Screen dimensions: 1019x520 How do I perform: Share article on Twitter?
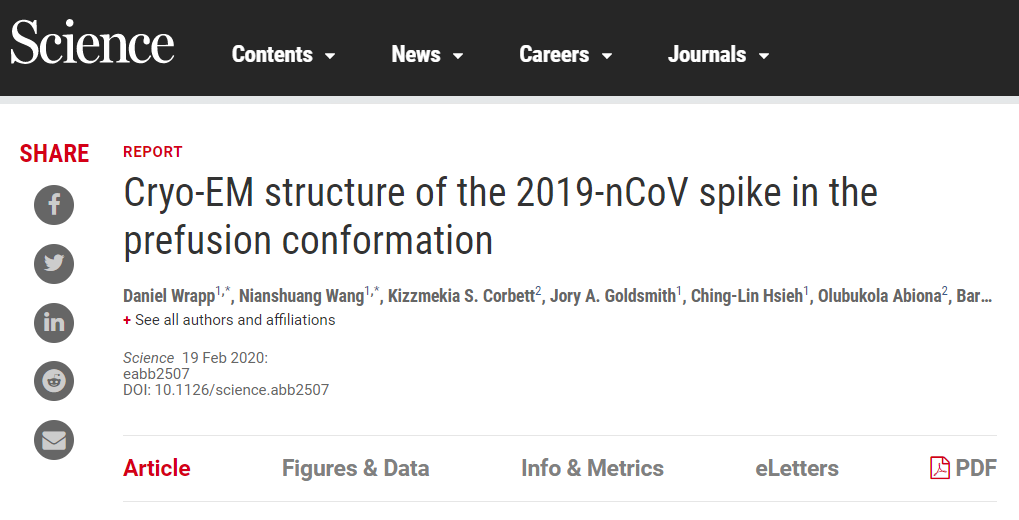(54, 263)
